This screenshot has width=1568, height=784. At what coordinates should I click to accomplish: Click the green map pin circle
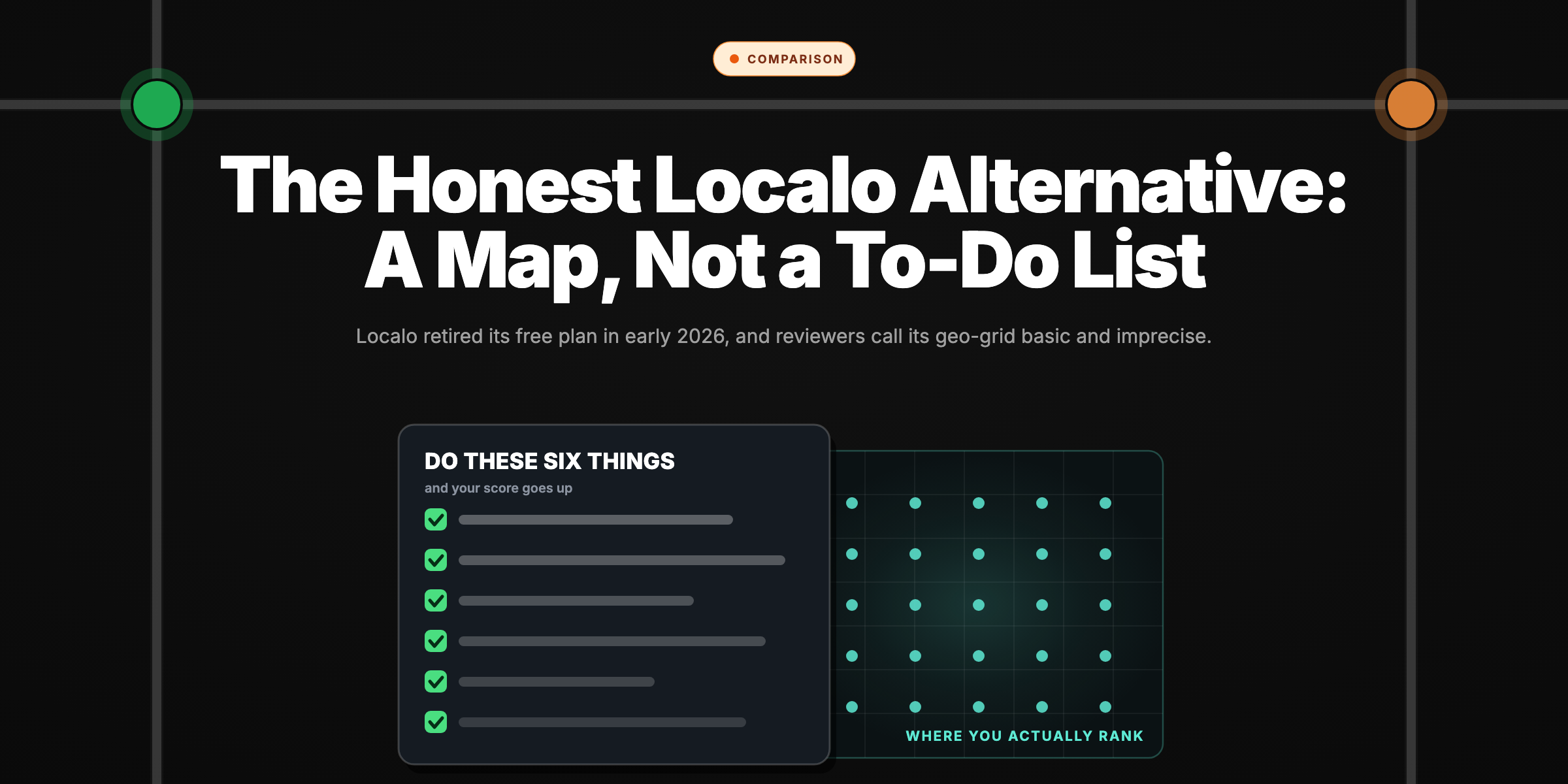[x=157, y=105]
